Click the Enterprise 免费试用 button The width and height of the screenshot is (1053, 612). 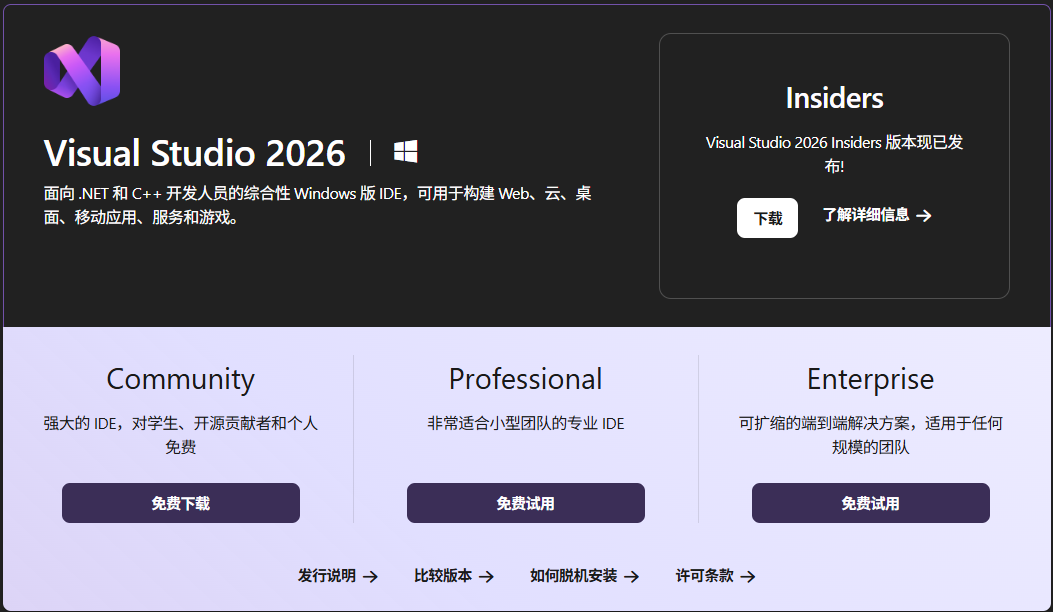pos(870,503)
